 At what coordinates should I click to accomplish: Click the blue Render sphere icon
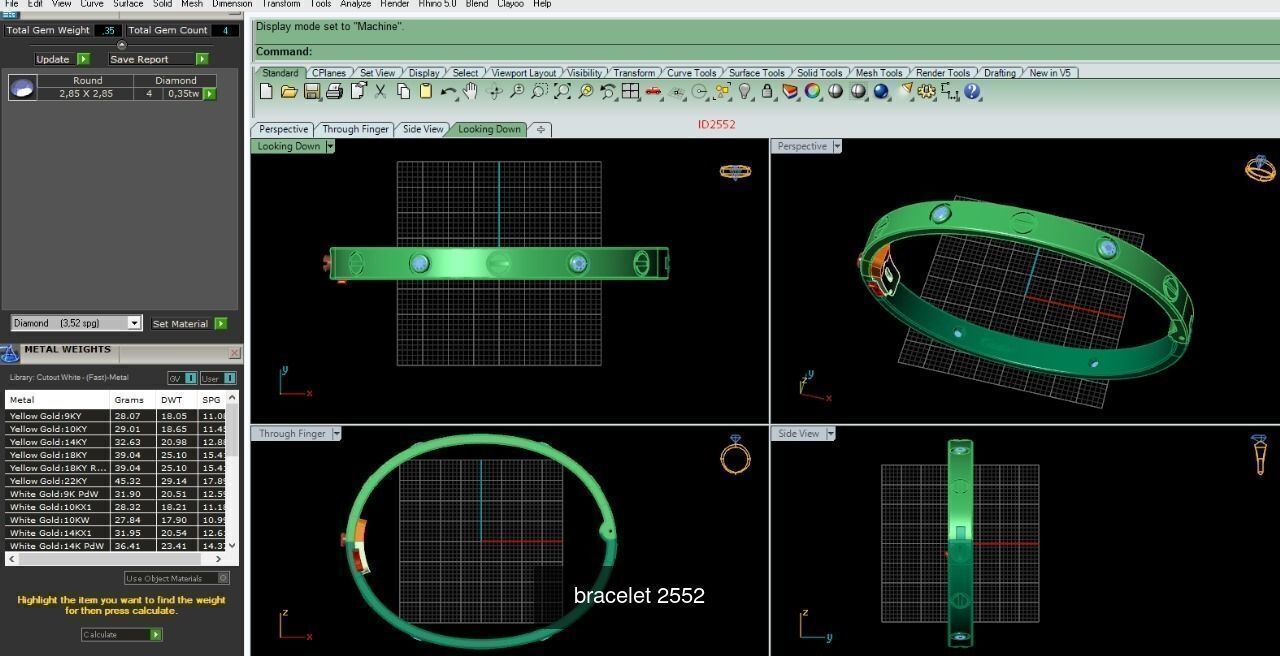coord(881,91)
